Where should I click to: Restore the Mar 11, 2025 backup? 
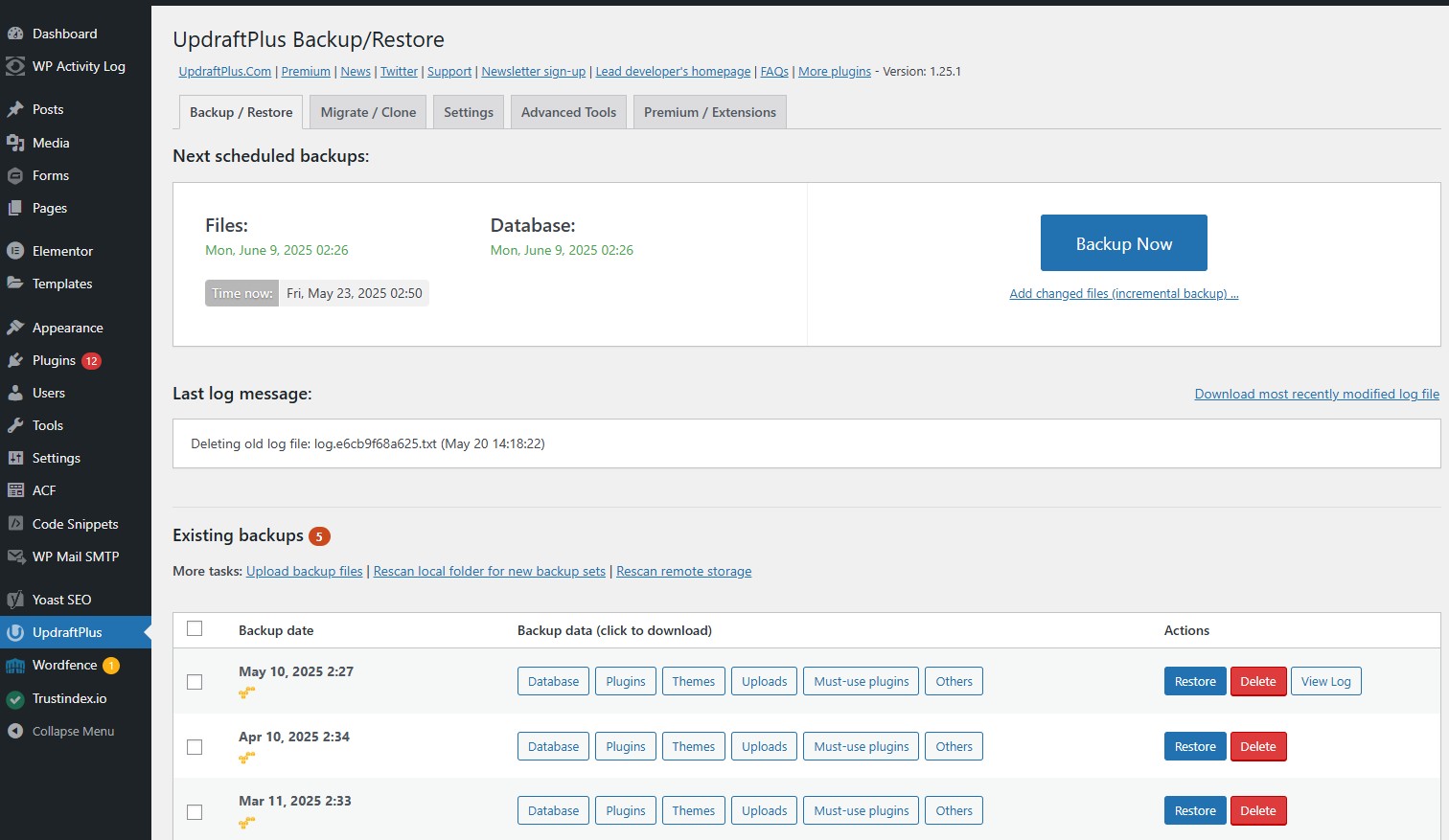click(x=1195, y=811)
